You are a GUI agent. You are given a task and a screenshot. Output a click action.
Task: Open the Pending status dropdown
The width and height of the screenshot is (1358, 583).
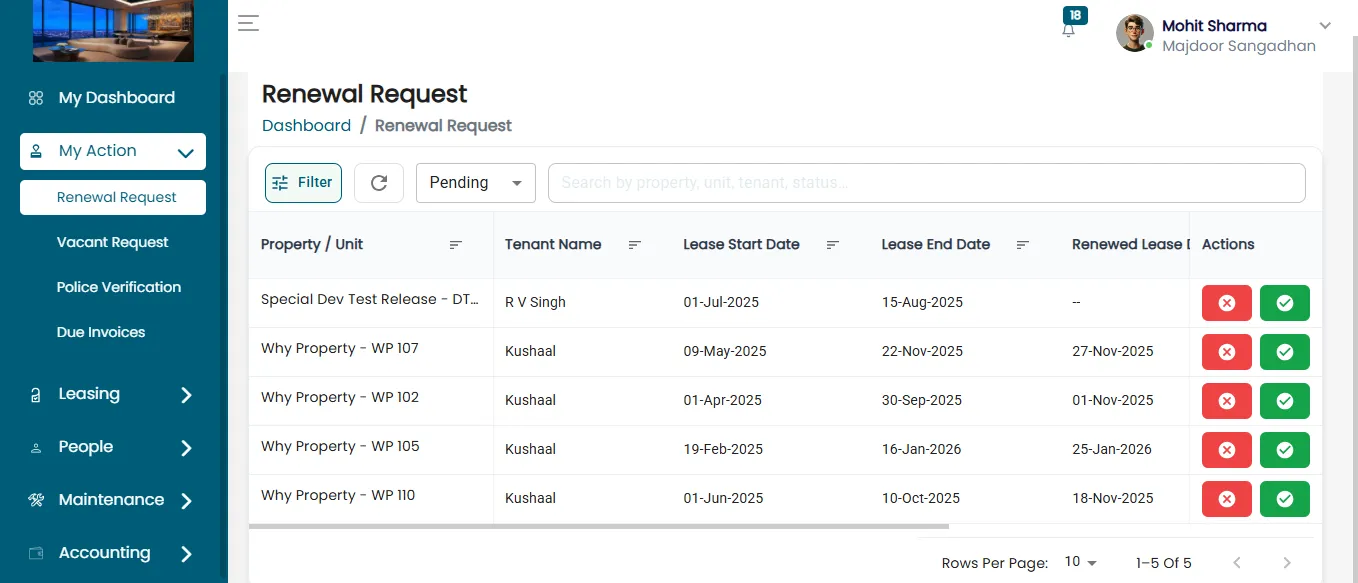(x=476, y=183)
